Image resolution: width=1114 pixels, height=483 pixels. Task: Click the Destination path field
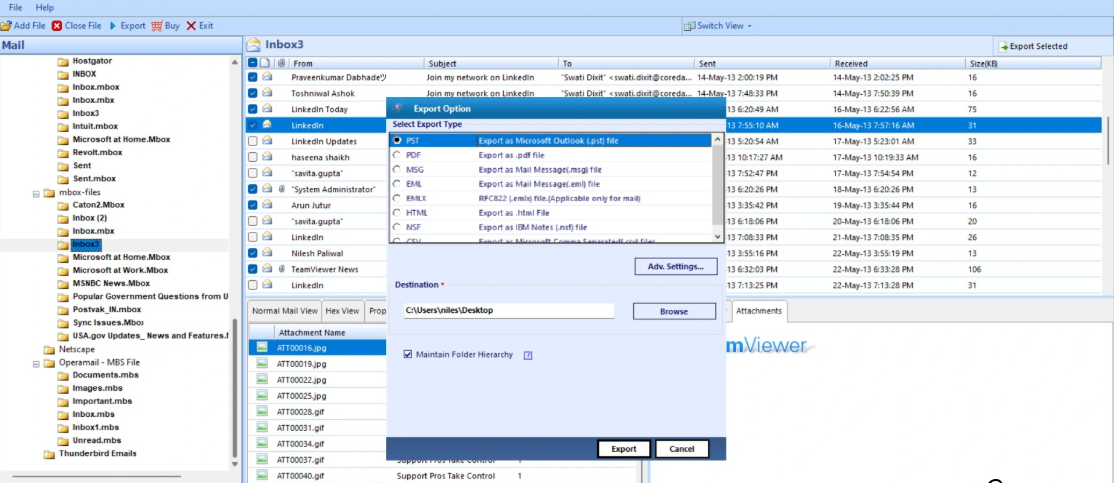coord(509,310)
